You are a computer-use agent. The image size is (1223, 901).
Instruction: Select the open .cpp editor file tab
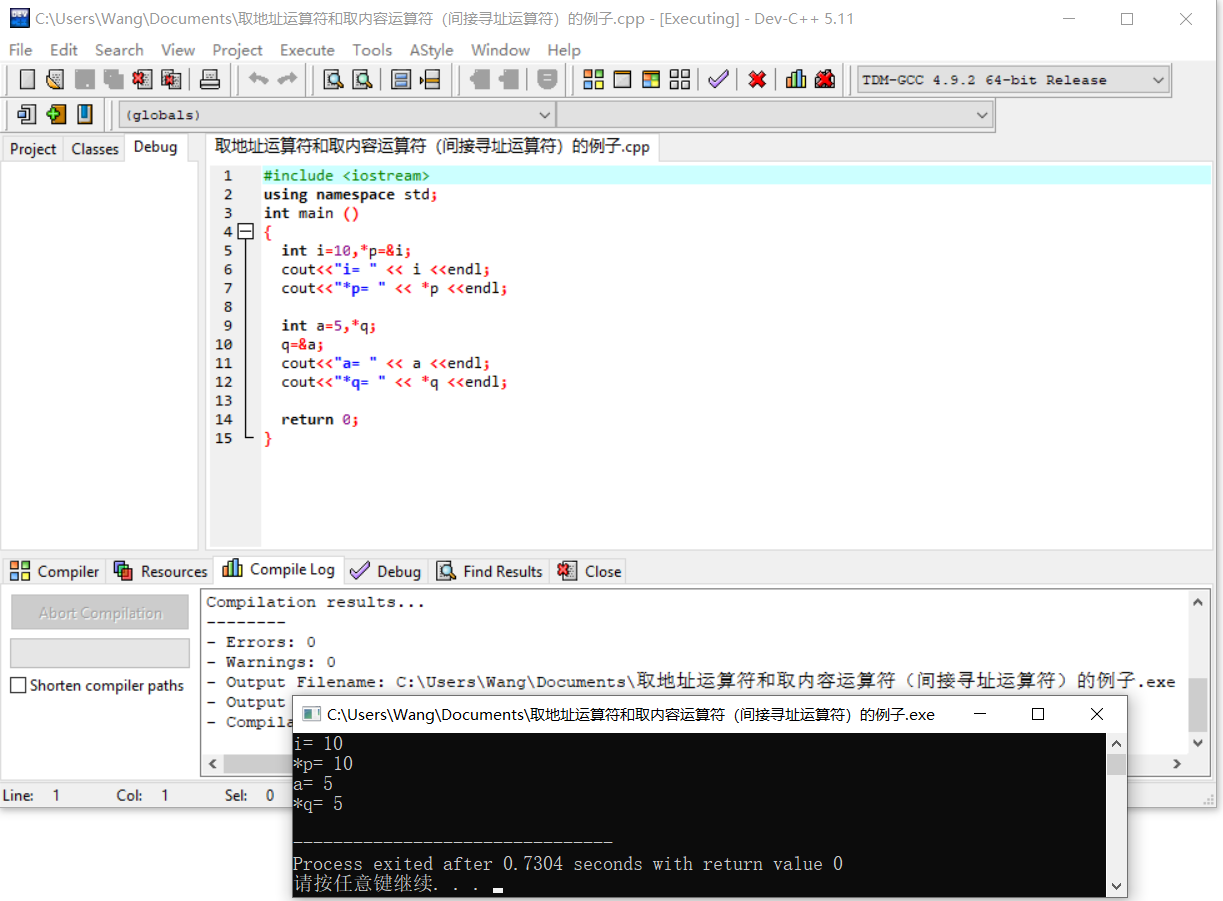coord(432,147)
